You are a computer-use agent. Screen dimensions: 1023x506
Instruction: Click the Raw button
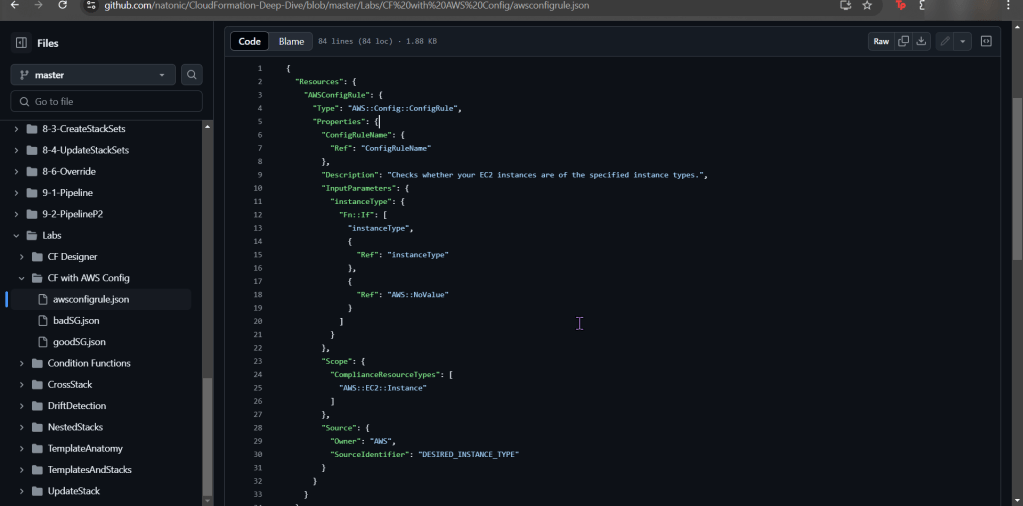coord(881,42)
